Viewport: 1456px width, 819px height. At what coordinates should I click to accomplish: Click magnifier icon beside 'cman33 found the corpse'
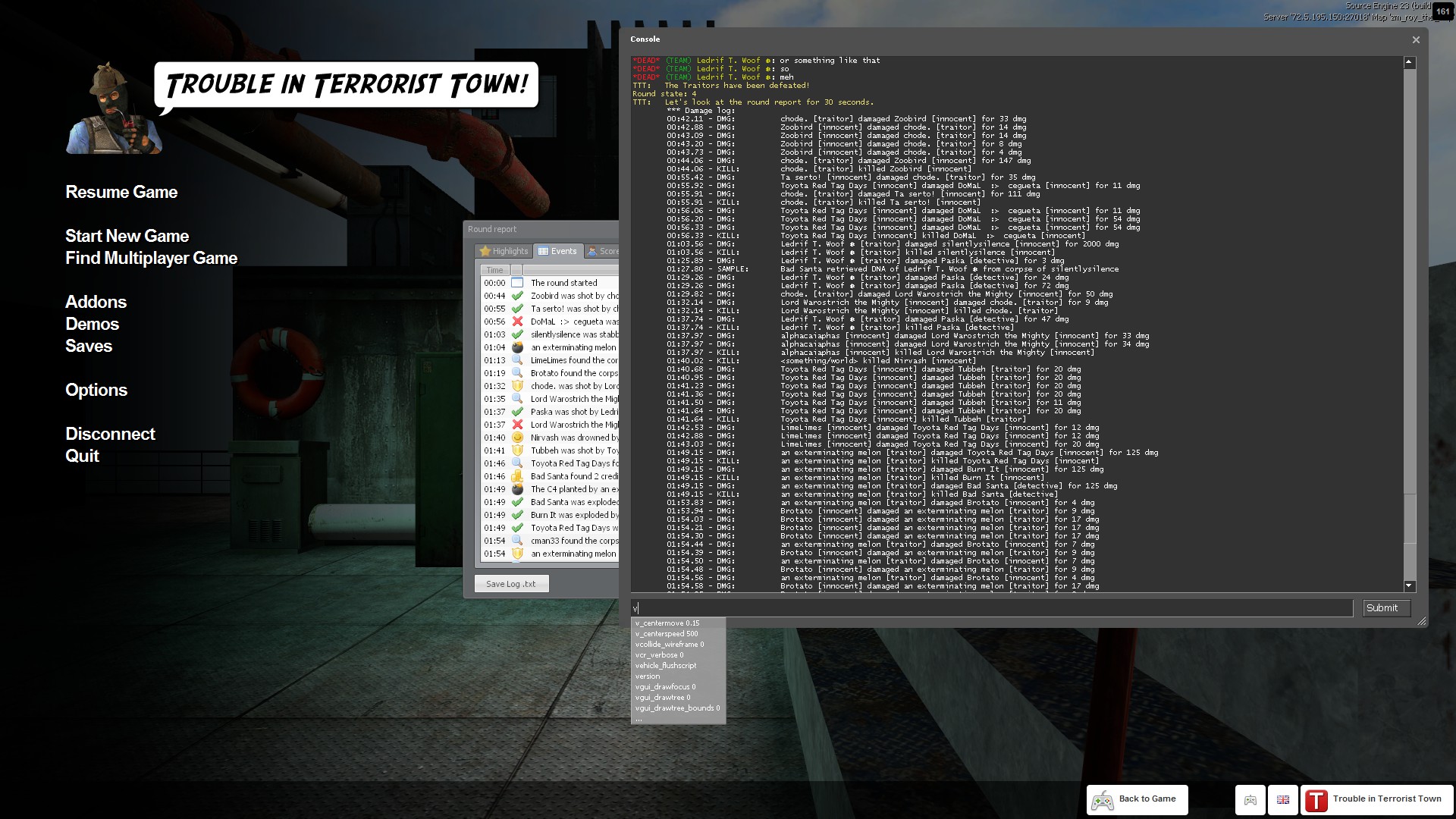point(517,541)
